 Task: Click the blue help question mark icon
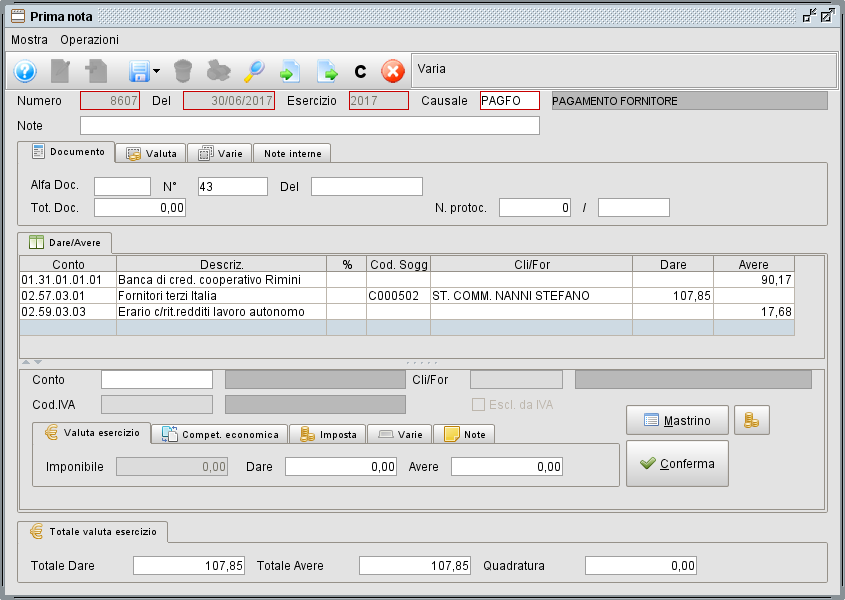25,71
